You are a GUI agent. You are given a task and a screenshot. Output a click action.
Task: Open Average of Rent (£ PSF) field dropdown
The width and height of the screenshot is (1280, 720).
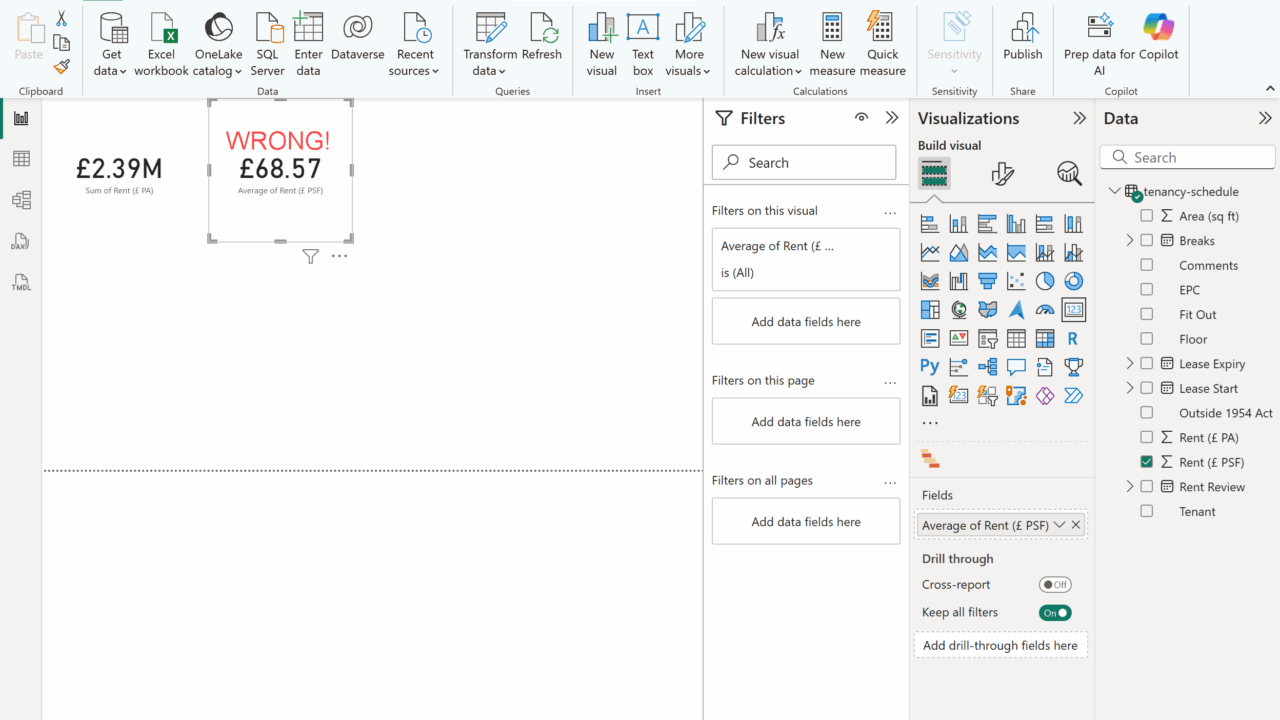[x=1059, y=525]
